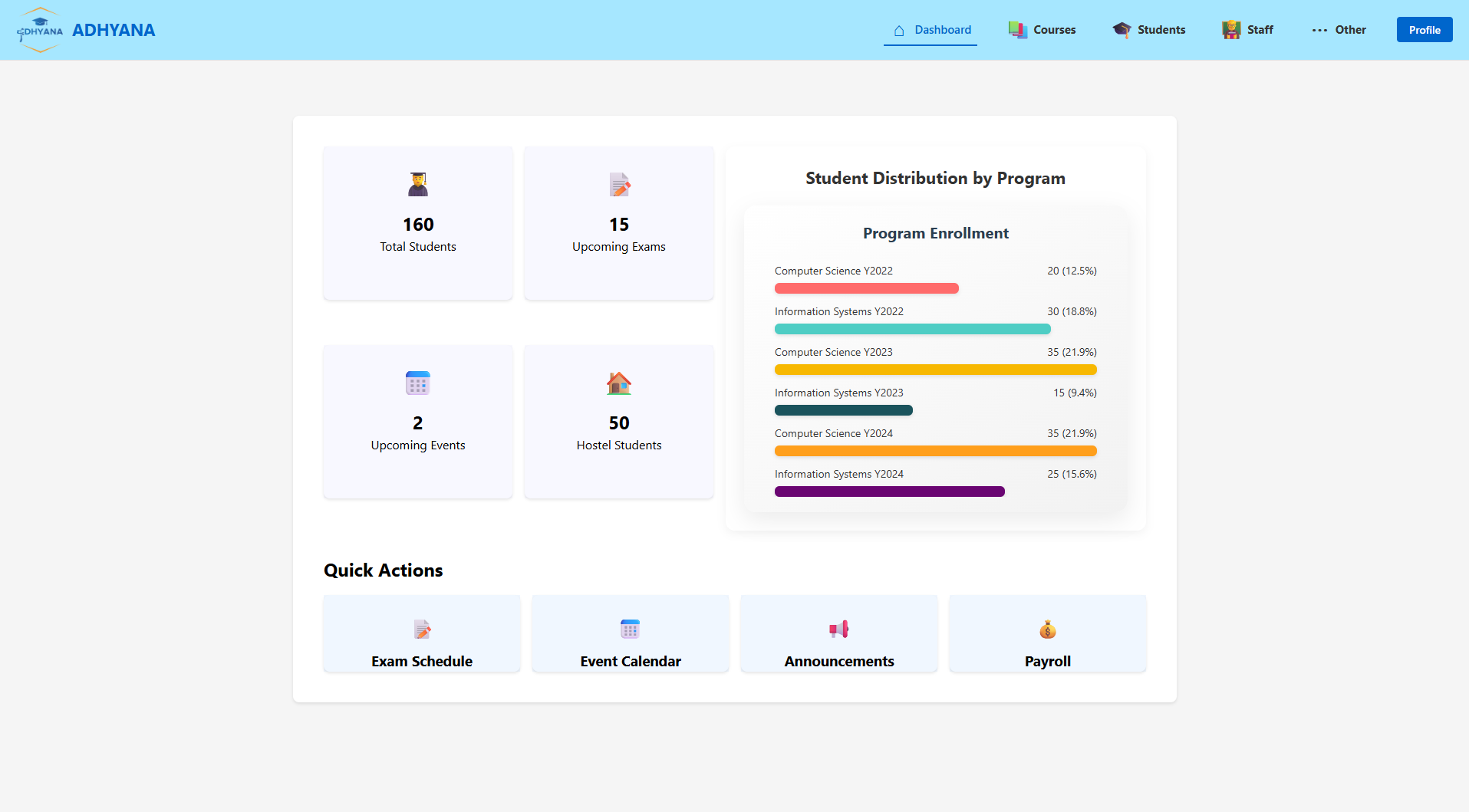Click the Hostel Students label
The height and width of the screenshot is (812, 1469).
(619, 445)
